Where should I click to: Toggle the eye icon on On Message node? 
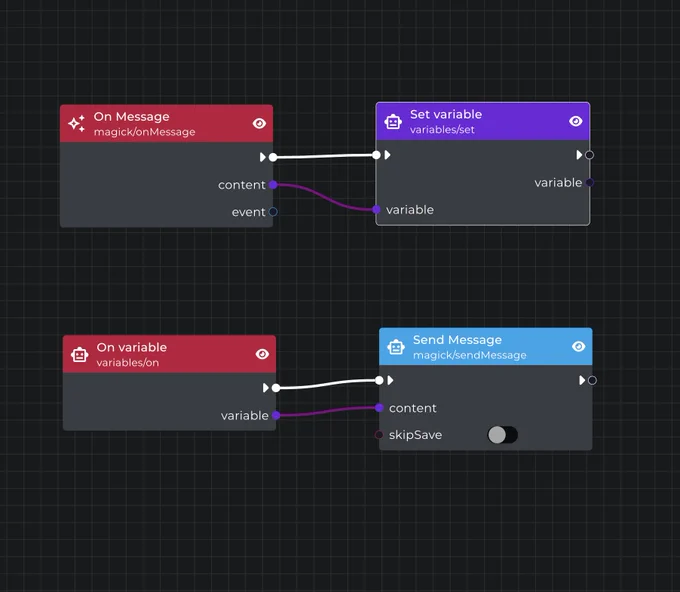259,124
